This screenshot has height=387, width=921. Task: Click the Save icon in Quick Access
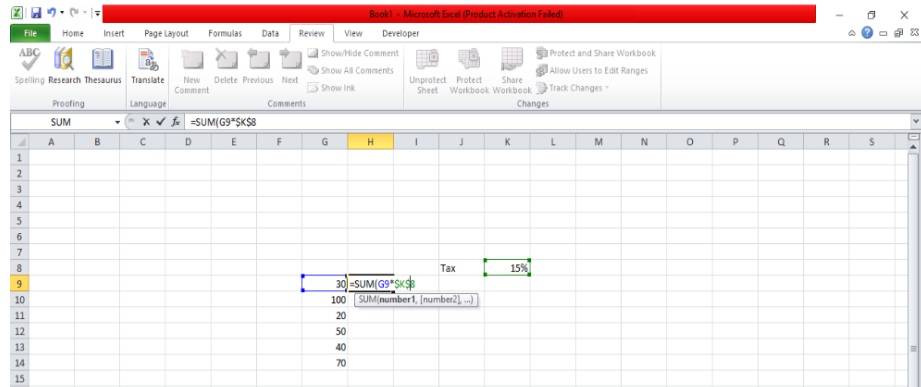tap(36, 12)
